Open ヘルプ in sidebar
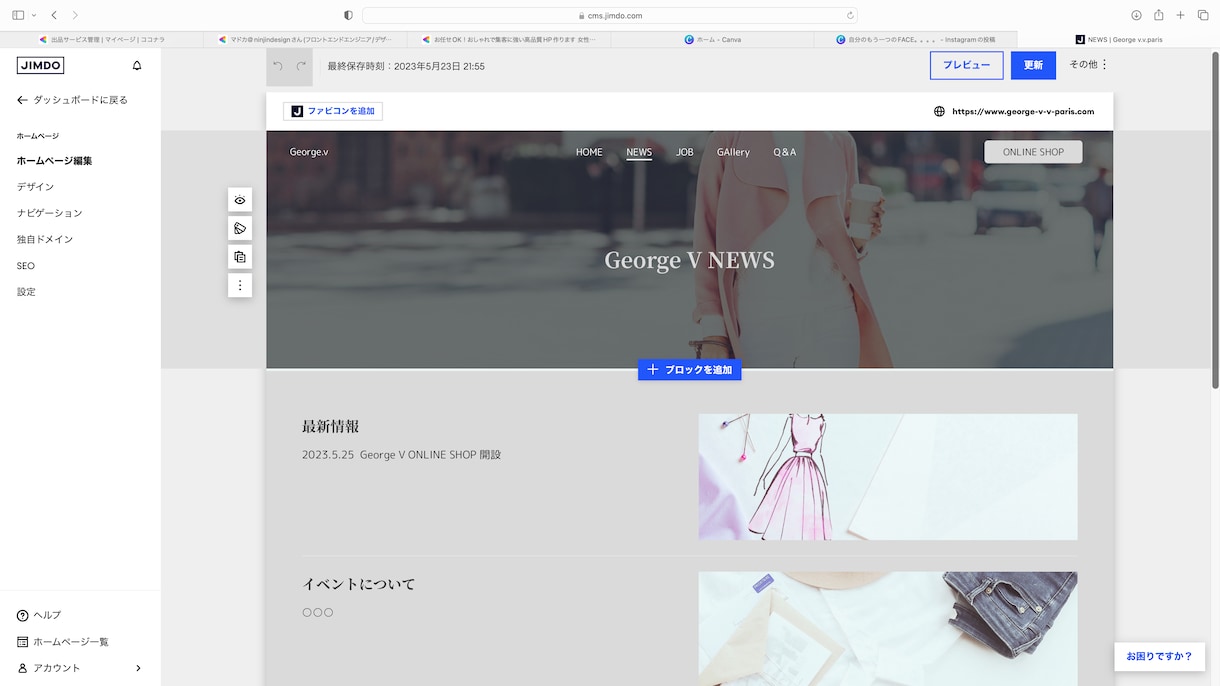Viewport: 1220px width, 686px height. (39, 615)
